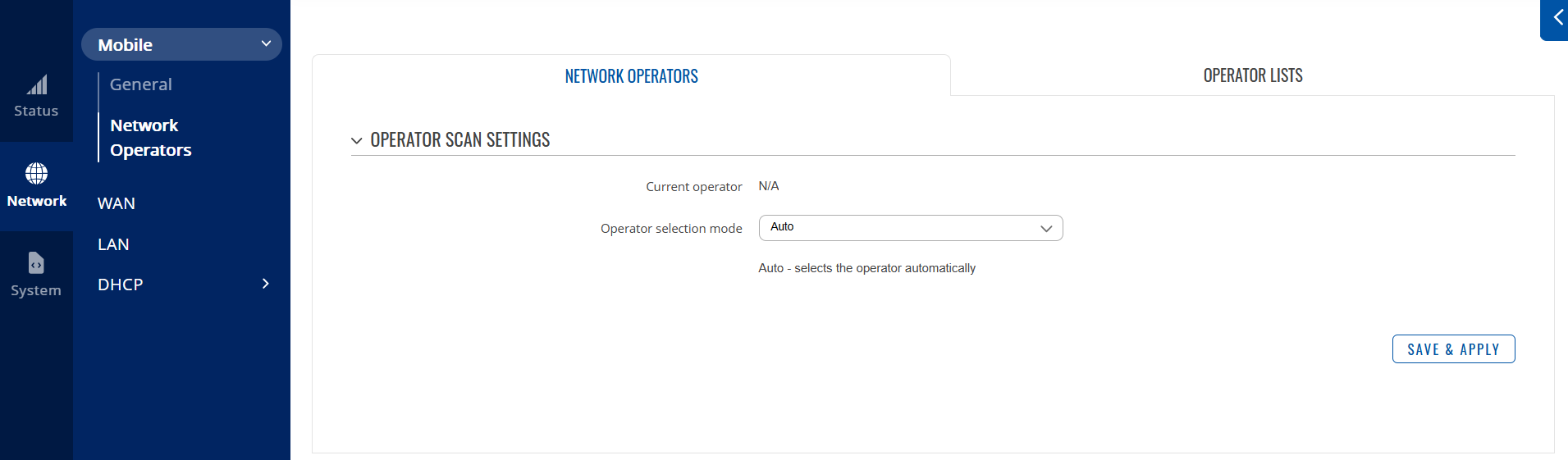Select Network Operators in the sidebar
1568x460 pixels.
coord(151,138)
